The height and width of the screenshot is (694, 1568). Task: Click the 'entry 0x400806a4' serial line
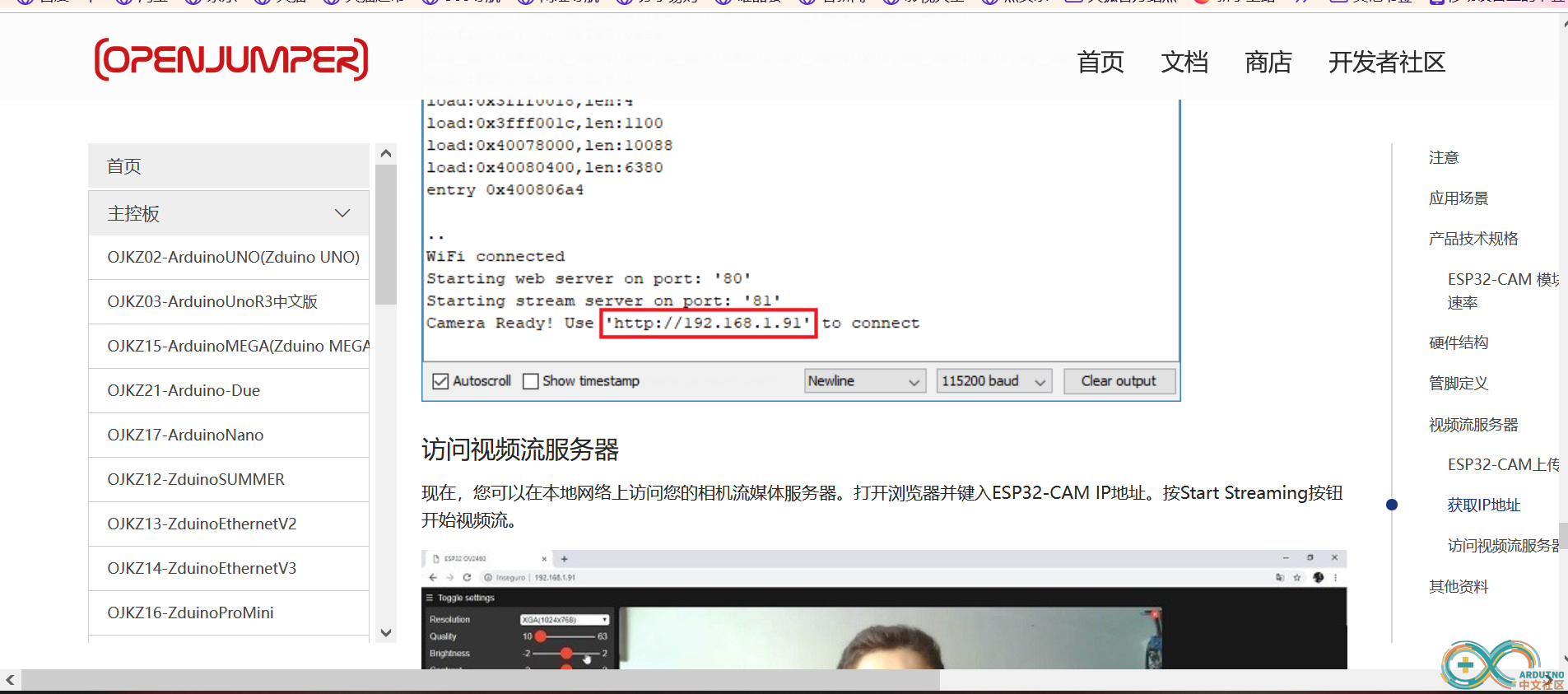coord(505,189)
